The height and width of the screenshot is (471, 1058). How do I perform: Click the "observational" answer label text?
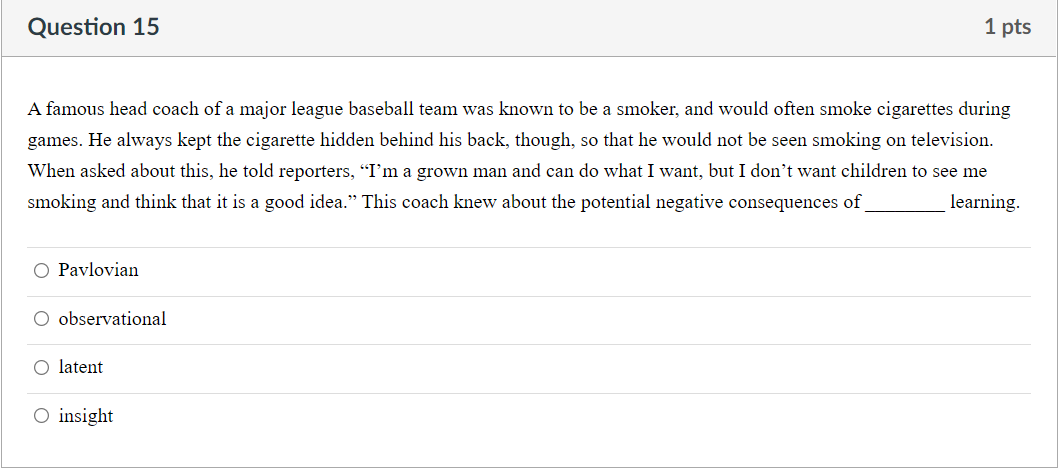click(x=112, y=318)
